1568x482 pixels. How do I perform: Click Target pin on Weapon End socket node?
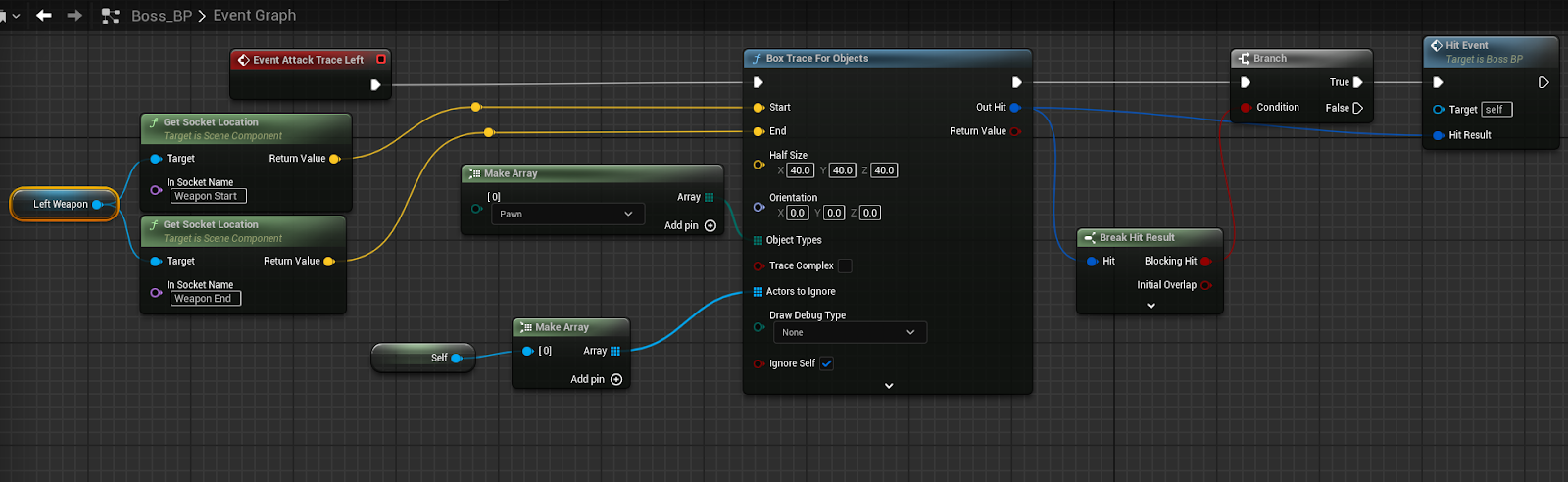(x=156, y=262)
